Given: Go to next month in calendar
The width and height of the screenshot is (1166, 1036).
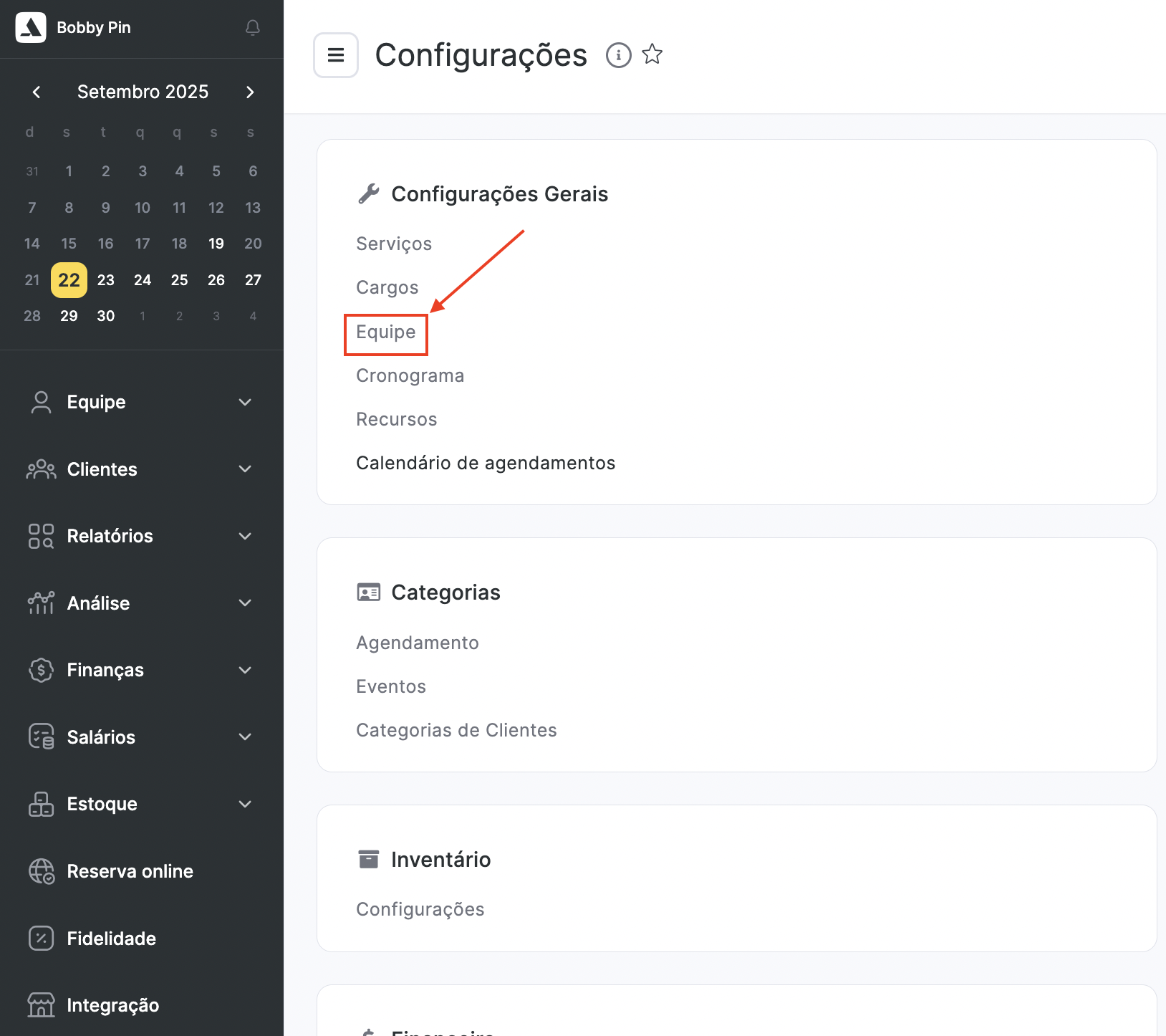Looking at the screenshot, I should click(250, 92).
